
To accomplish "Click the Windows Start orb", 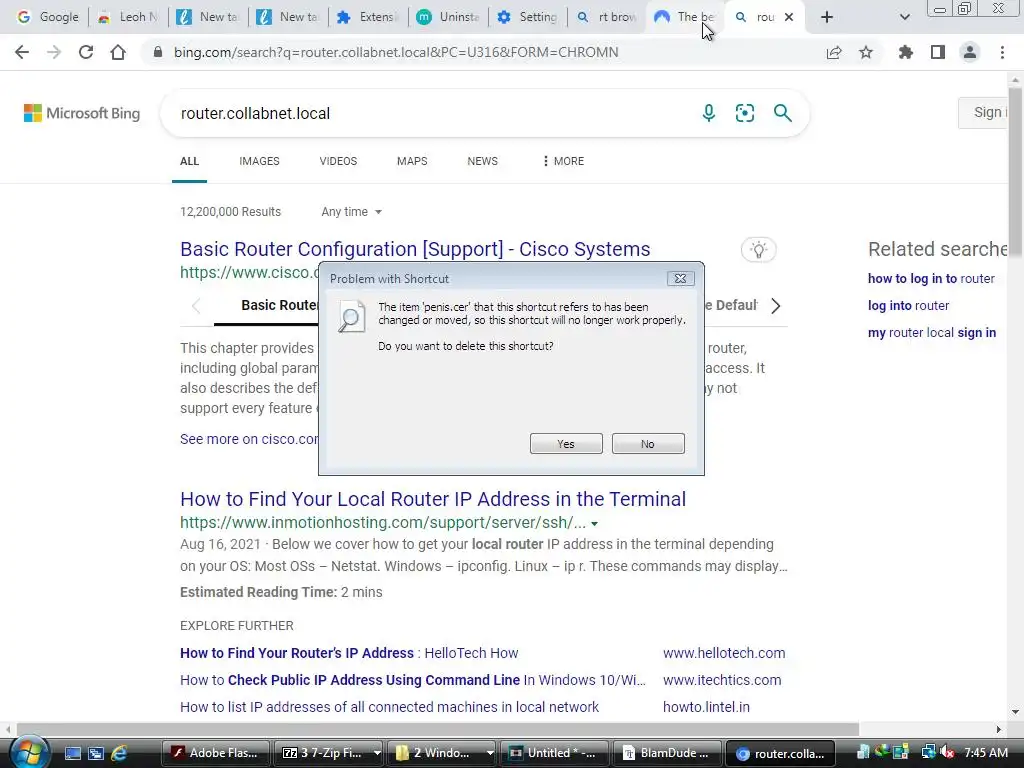I will [x=29, y=752].
